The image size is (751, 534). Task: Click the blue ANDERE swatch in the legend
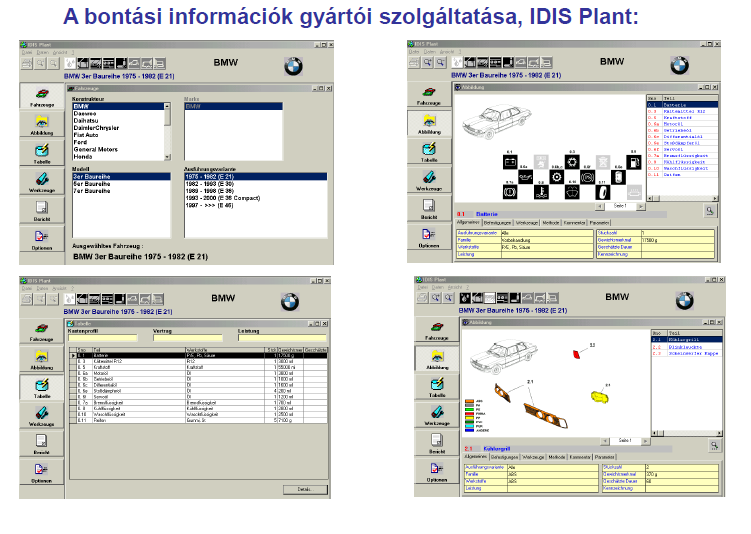(x=469, y=431)
